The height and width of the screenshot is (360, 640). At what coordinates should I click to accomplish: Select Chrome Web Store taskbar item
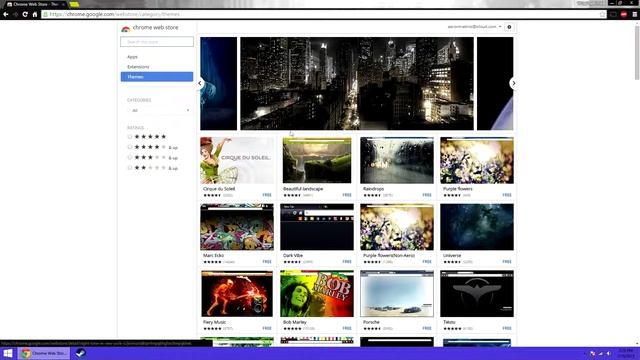[44, 353]
